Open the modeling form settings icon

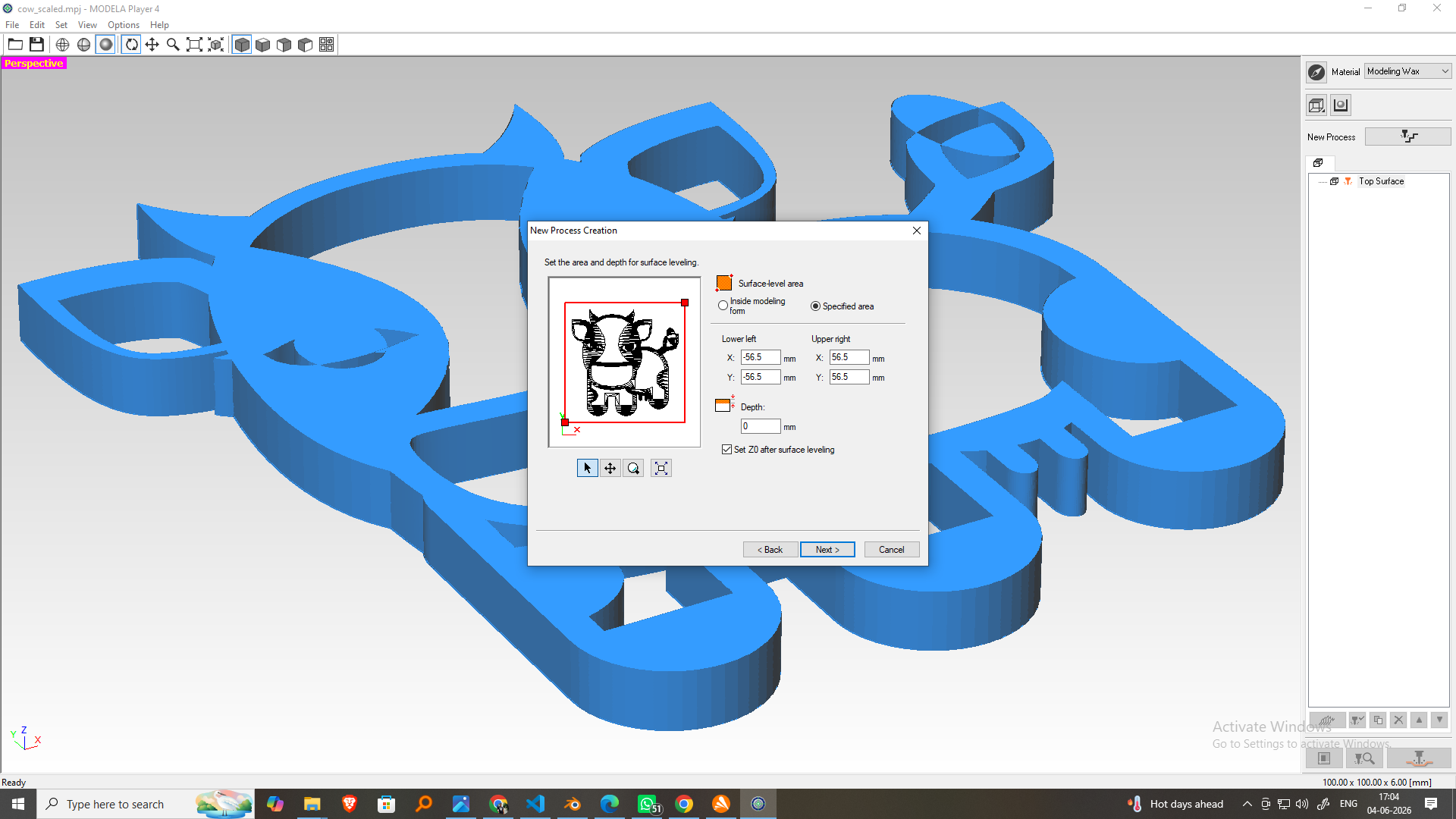point(1341,105)
